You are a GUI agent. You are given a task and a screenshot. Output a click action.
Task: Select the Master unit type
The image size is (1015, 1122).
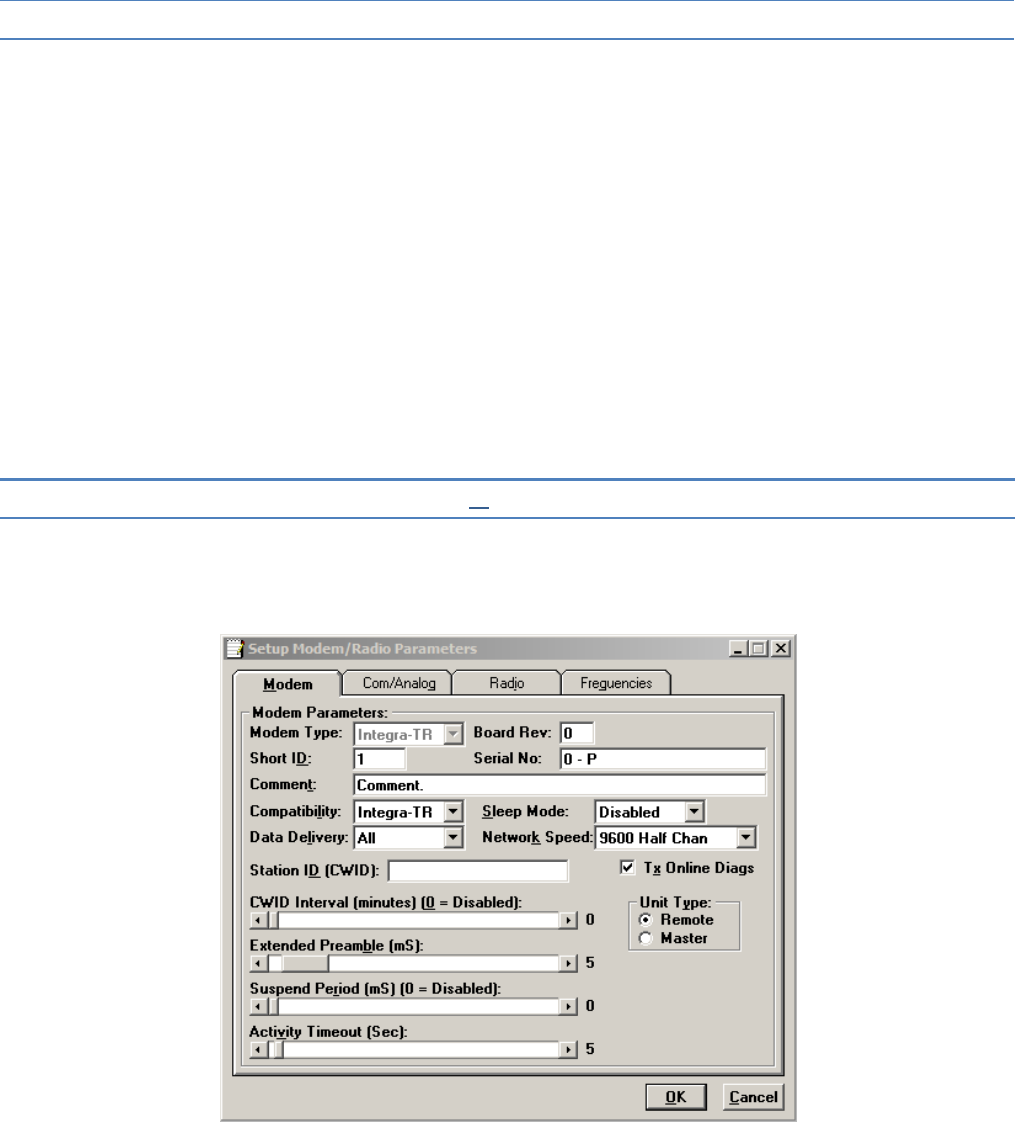tap(646, 938)
